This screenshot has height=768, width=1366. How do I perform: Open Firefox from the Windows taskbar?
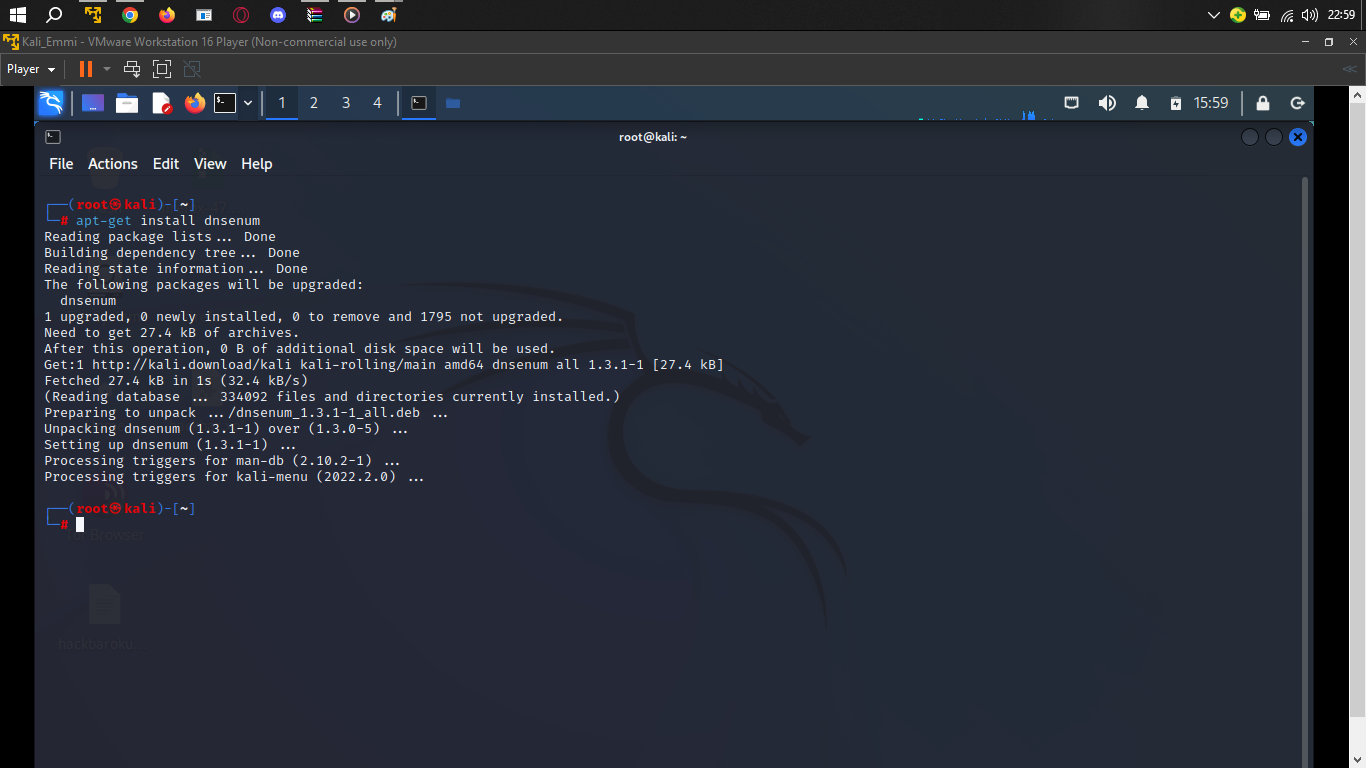click(167, 15)
